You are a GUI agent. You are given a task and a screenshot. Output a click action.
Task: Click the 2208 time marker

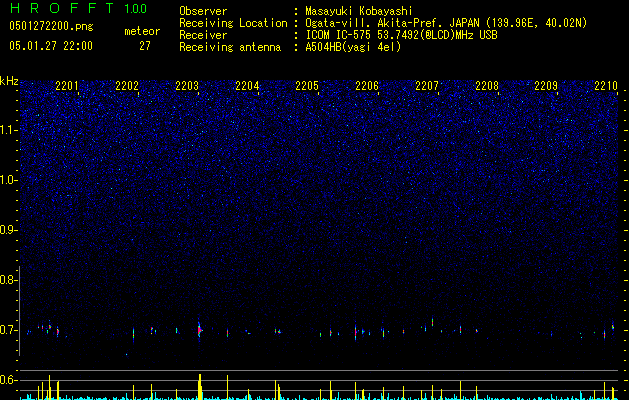point(487,86)
